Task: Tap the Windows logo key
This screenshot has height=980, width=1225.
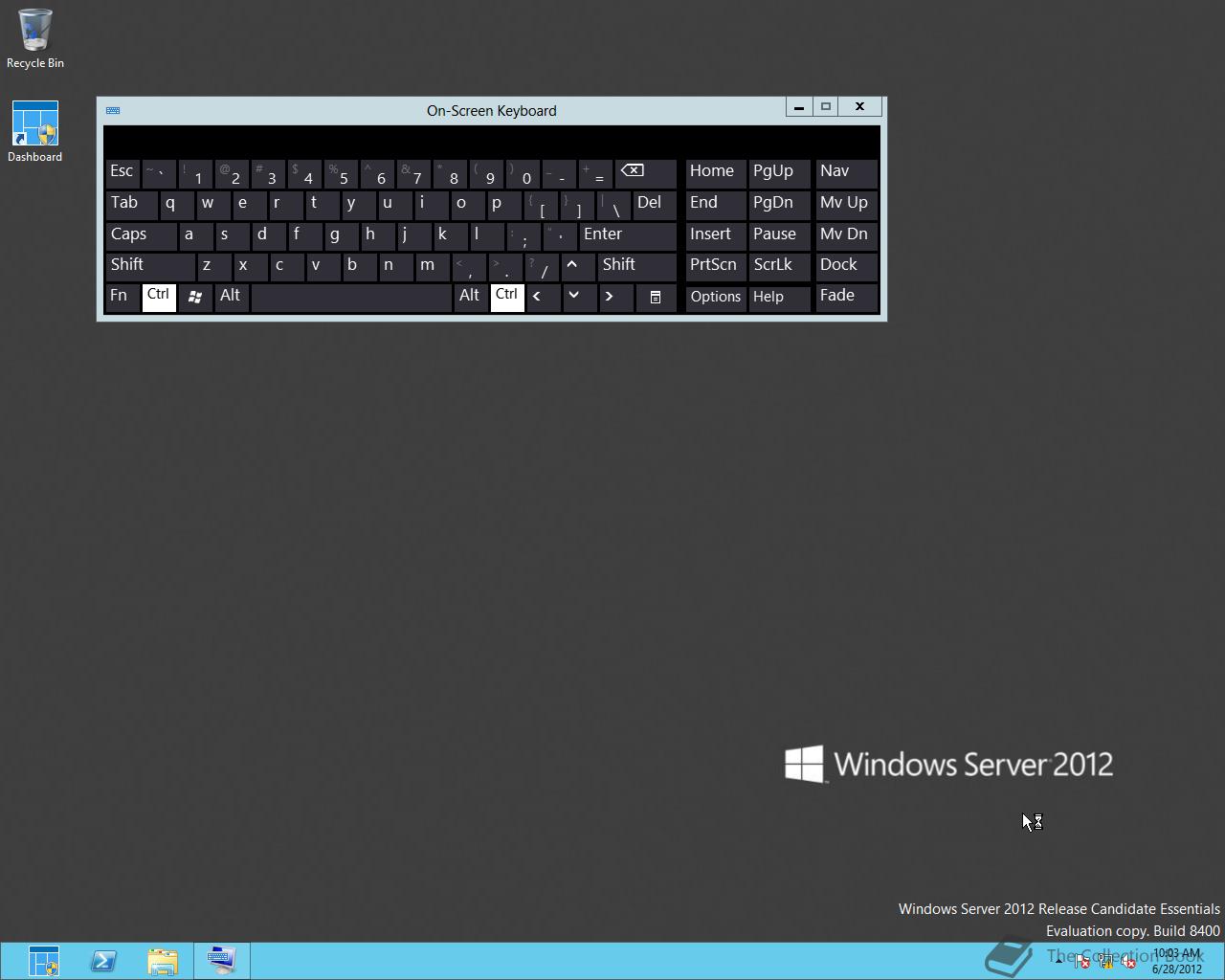Action: click(x=195, y=297)
